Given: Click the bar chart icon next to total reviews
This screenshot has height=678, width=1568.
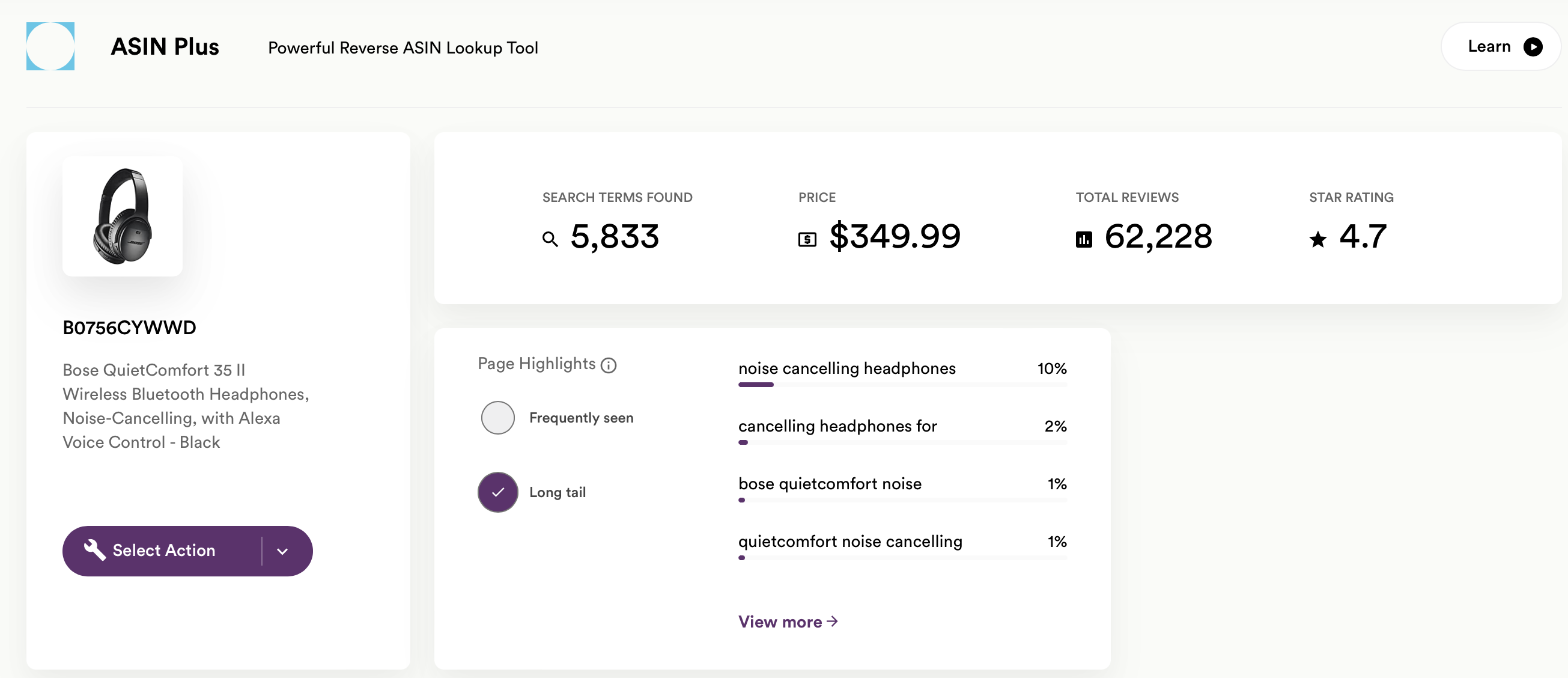Looking at the screenshot, I should click(1084, 237).
